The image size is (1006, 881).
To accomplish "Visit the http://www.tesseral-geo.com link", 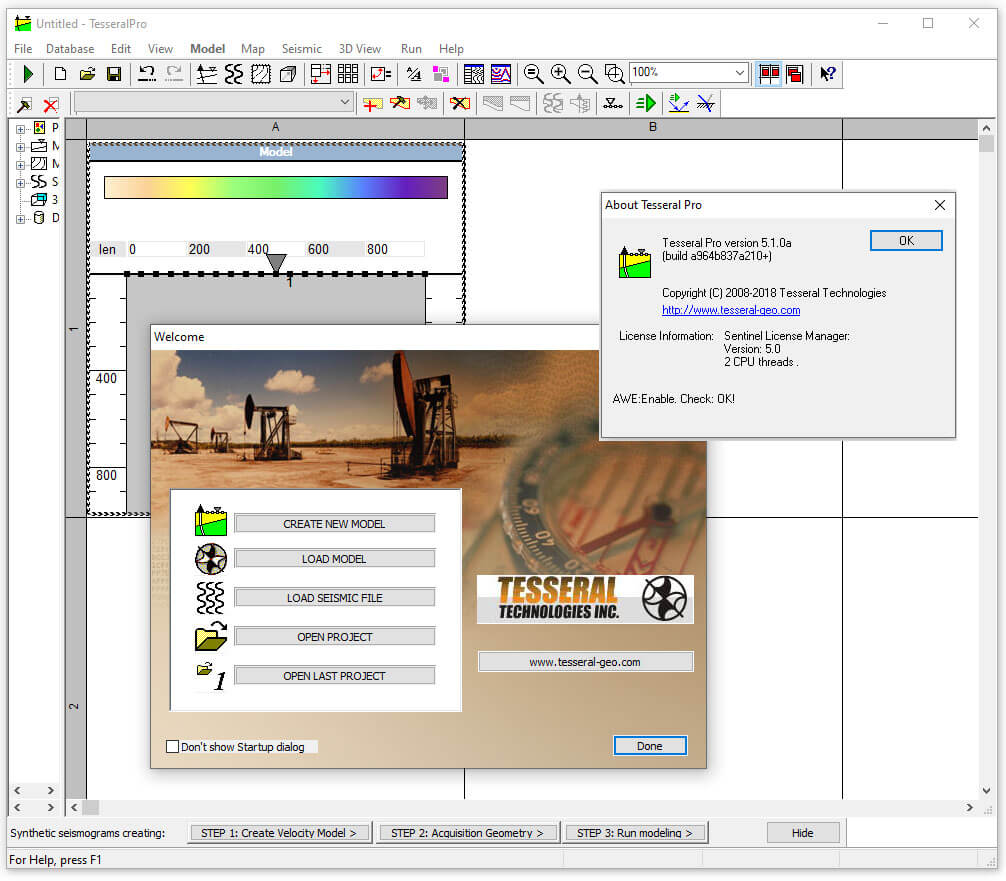I will click(x=730, y=310).
